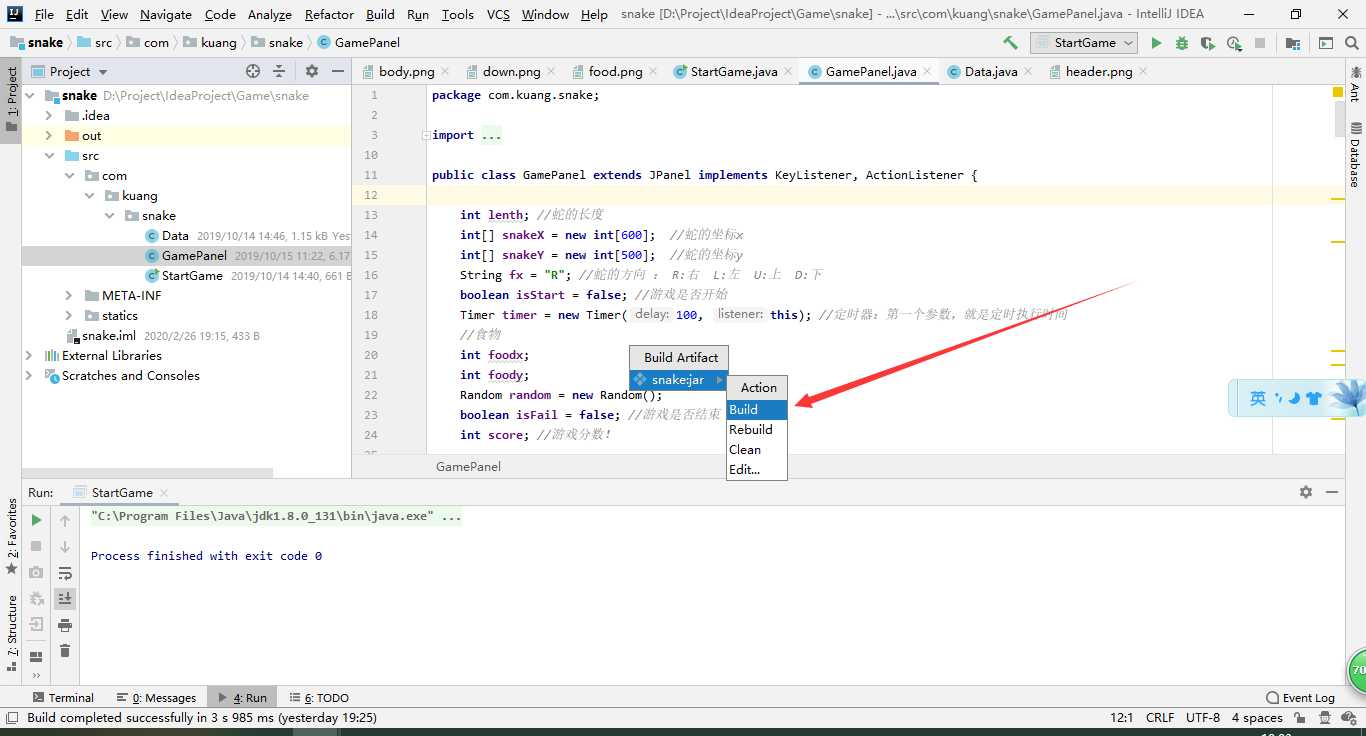Open the Build menu

point(380,14)
